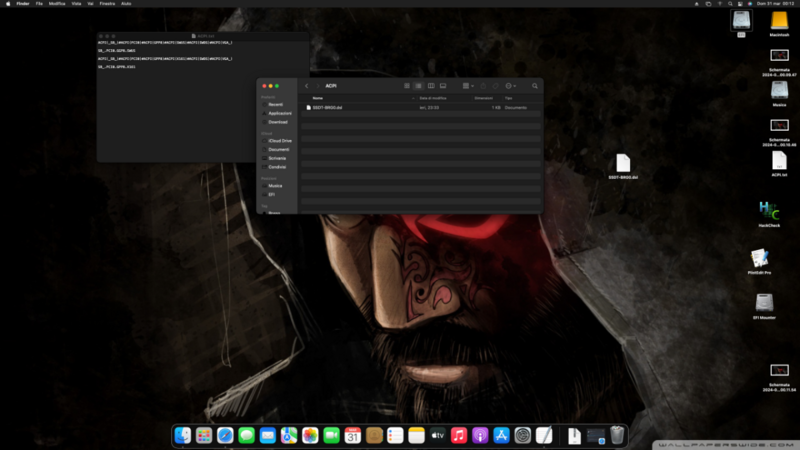Select the Hackintool icon on the desktop
Viewport: 800px width, 450px height.
pyautogui.click(x=769, y=212)
